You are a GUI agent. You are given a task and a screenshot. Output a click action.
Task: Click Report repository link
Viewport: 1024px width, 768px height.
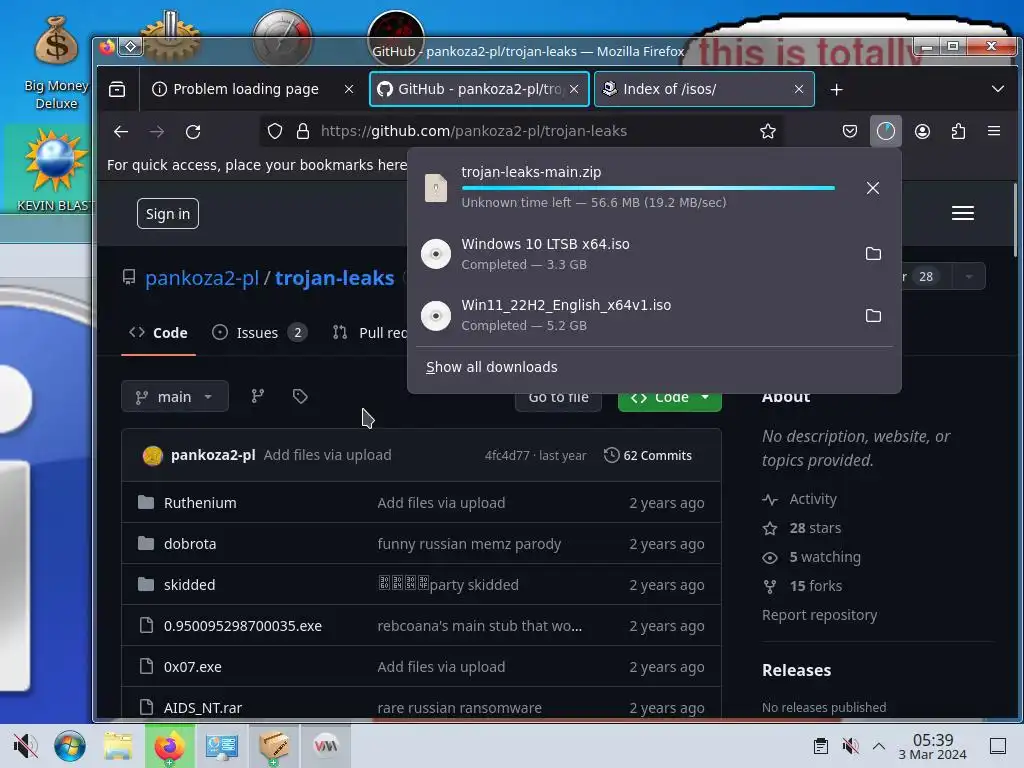[819, 615]
